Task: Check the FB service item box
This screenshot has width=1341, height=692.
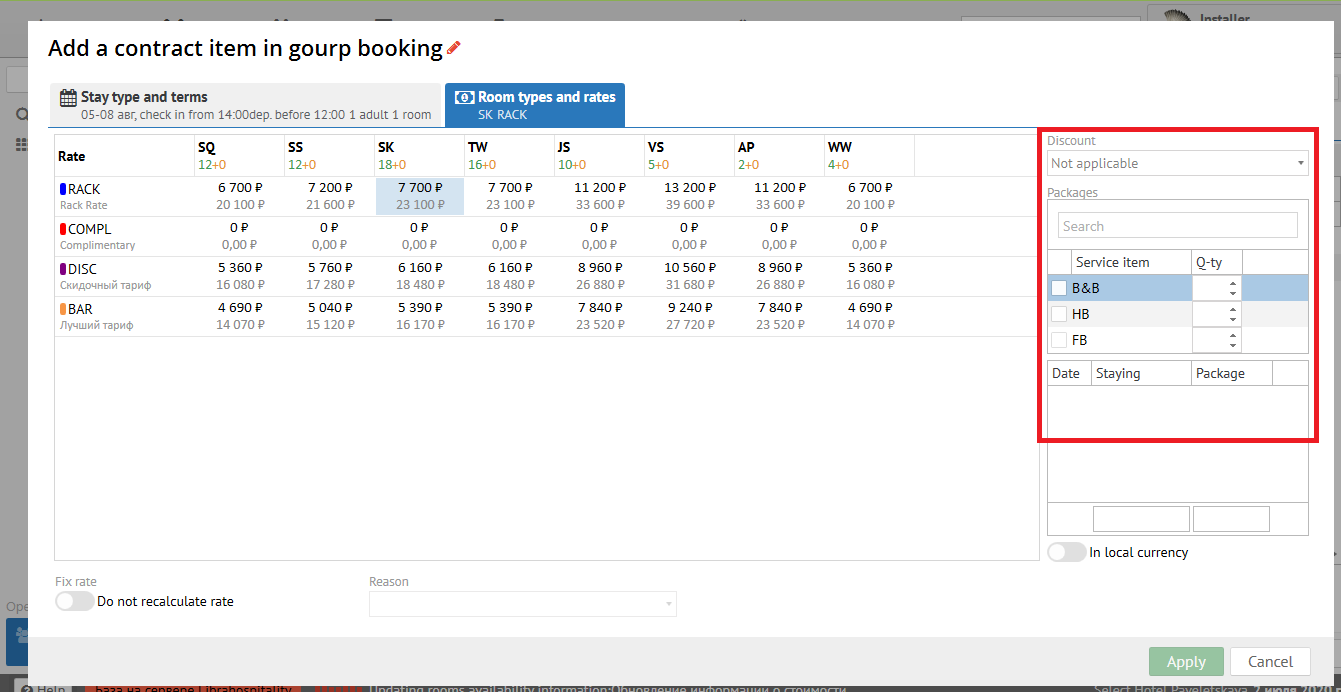Action: [x=1059, y=341]
